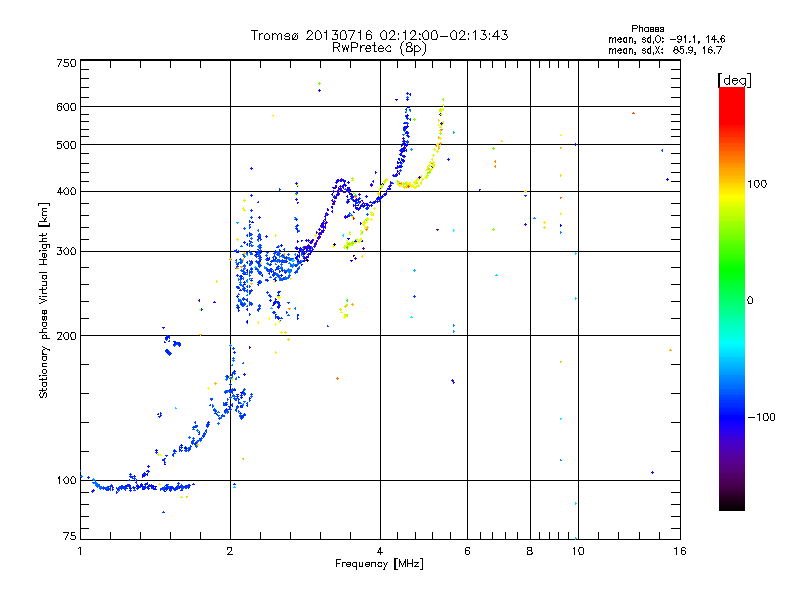
Task: Click the y-axis tick '500'
Action: [66, 145]
